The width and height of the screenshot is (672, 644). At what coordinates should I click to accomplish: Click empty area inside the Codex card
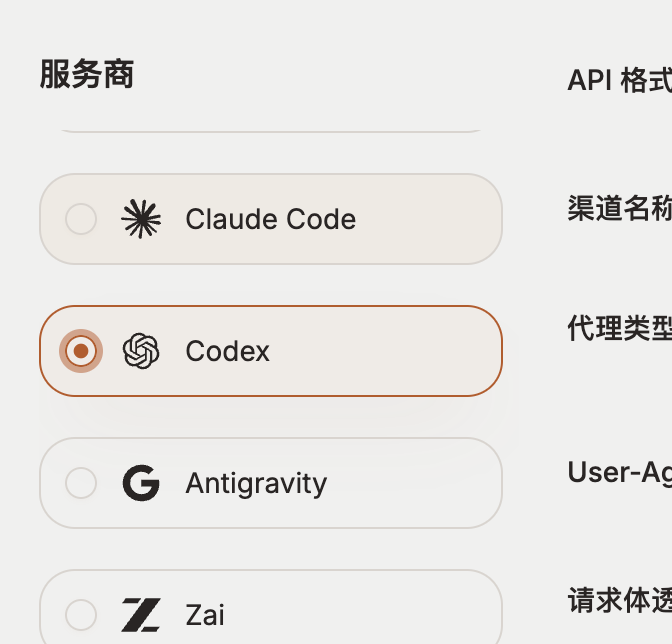pos(386,351)
